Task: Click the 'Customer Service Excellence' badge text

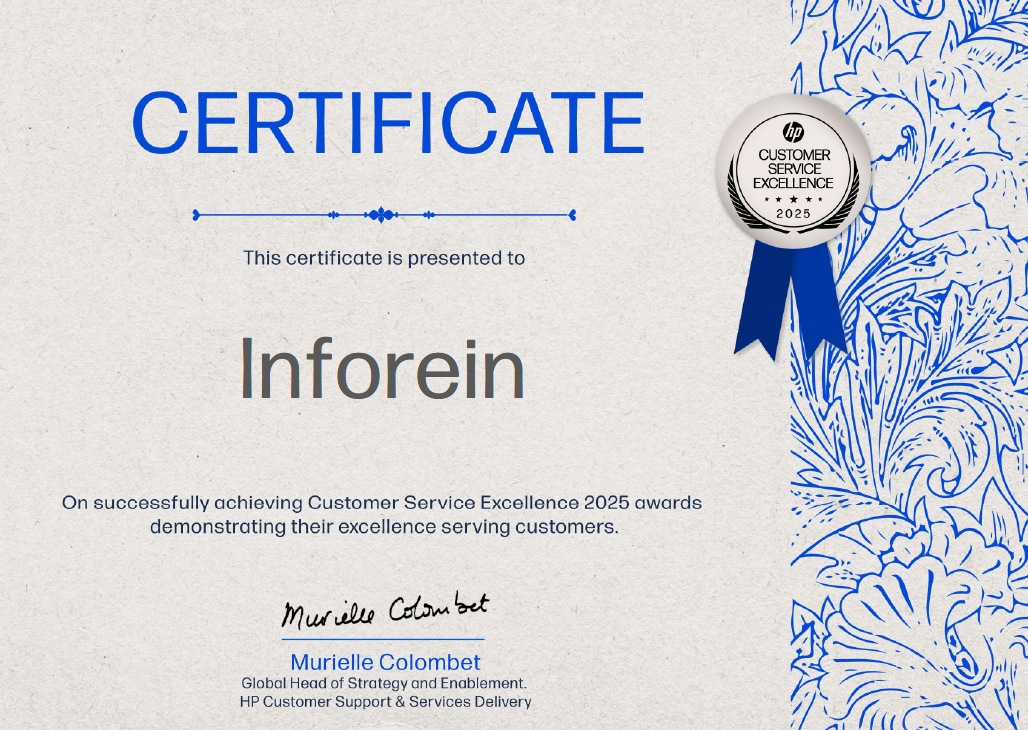Action: point(793,169)
